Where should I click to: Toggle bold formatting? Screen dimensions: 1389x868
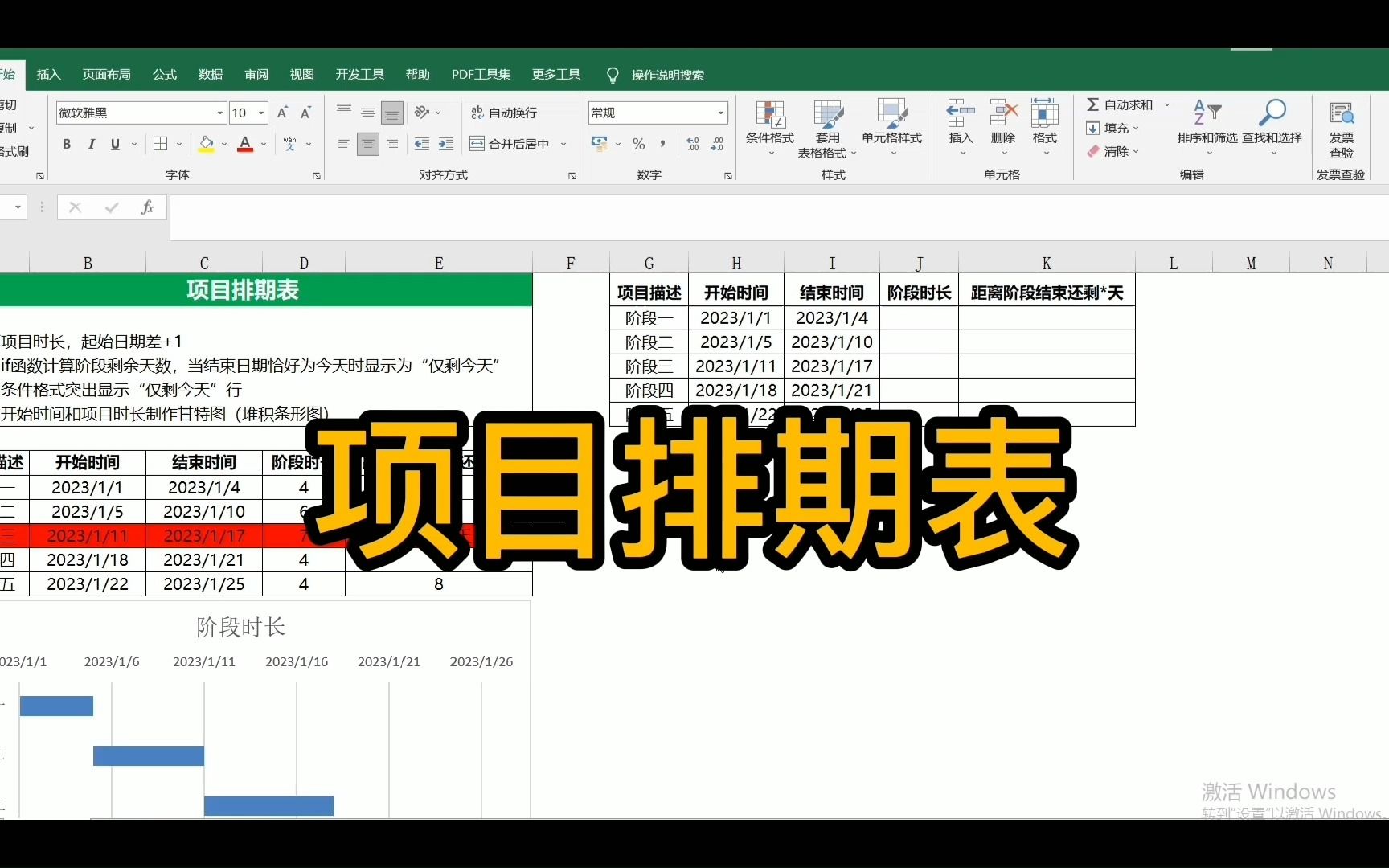pos(67,144)
